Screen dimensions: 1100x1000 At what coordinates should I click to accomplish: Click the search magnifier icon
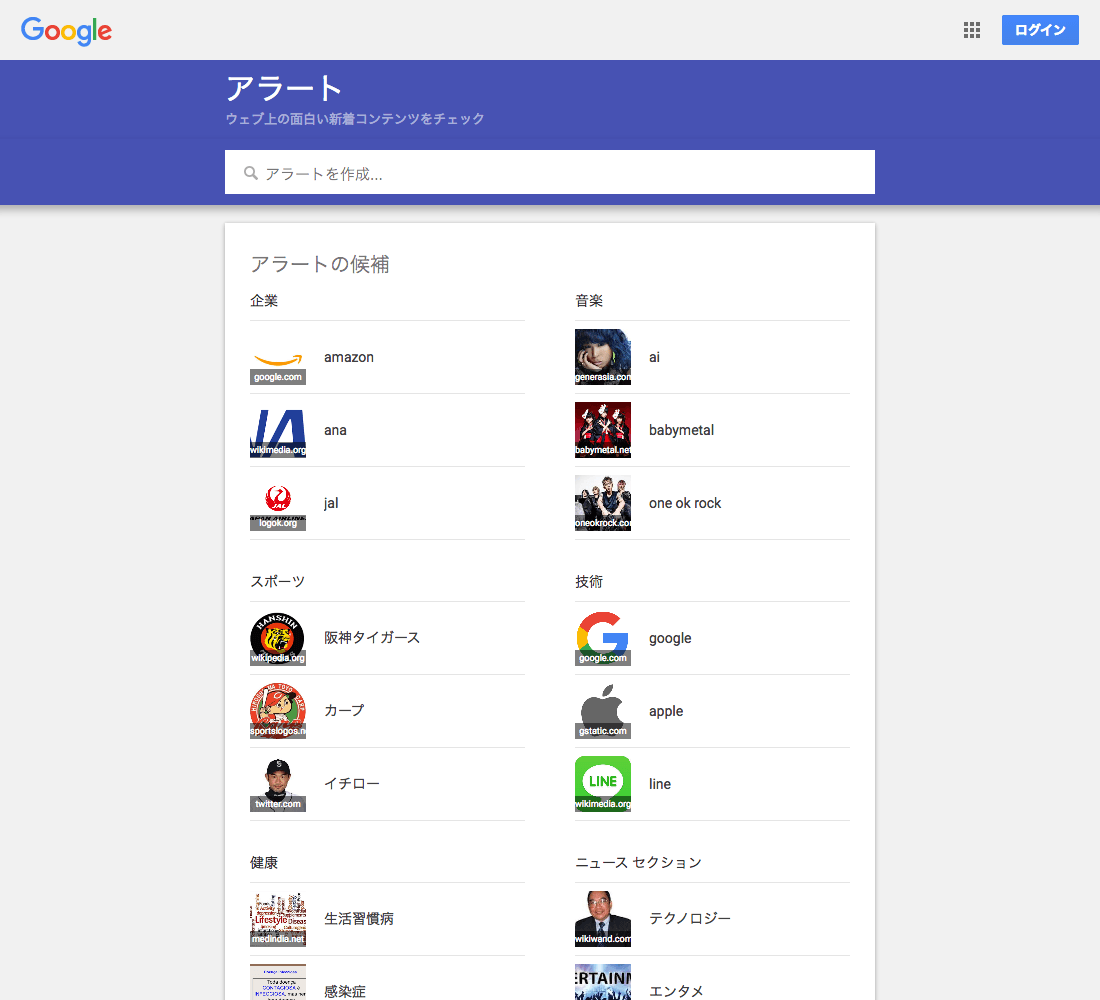point(250,173)
